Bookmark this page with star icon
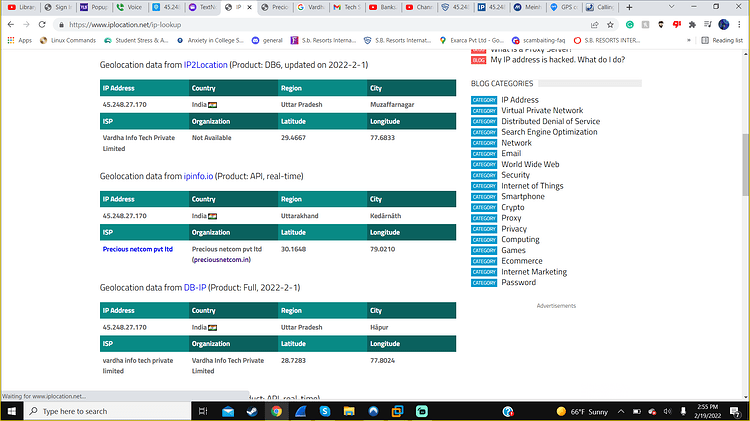Screen dimensions: 750x421 tap(610, 25)
